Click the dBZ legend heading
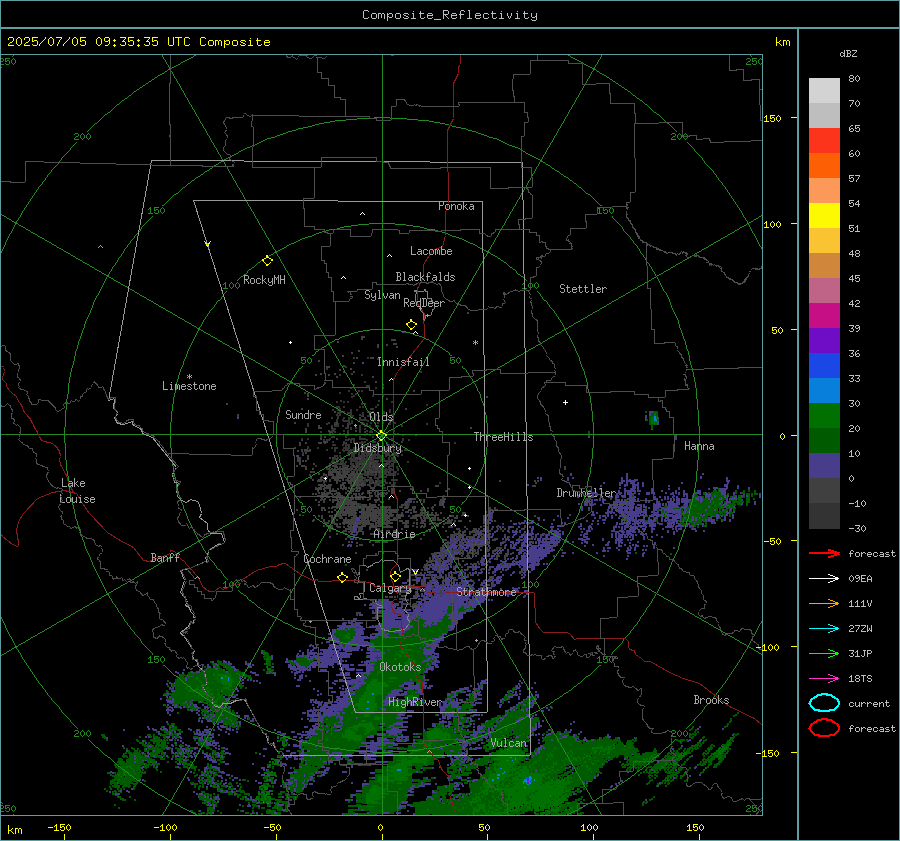Image resolution: width=900 pixels, height=841 pixels. (848, 53)
